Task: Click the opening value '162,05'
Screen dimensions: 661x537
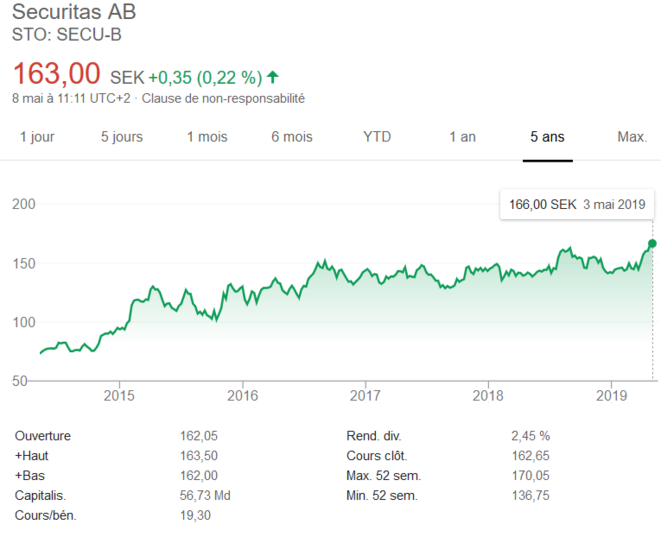Action: pos(199,436)
